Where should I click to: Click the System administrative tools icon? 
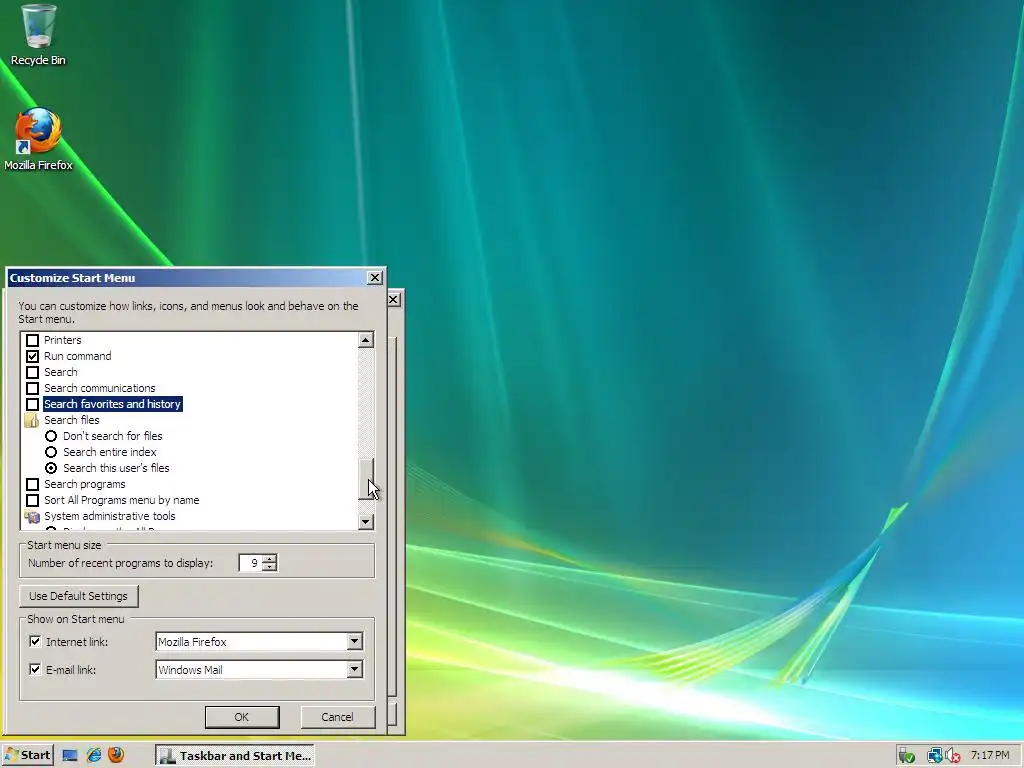tap(32, 517)
